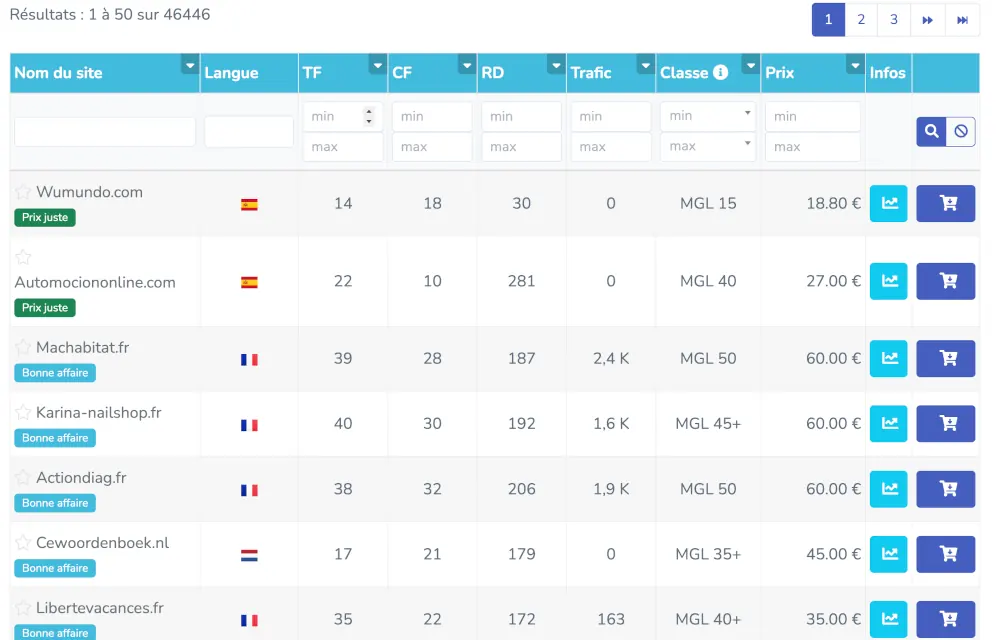This screenshot has height=640, width=1000.
Task: Open stats chart for Karina-nailshop.fr
Action: (x=888, y=423)
